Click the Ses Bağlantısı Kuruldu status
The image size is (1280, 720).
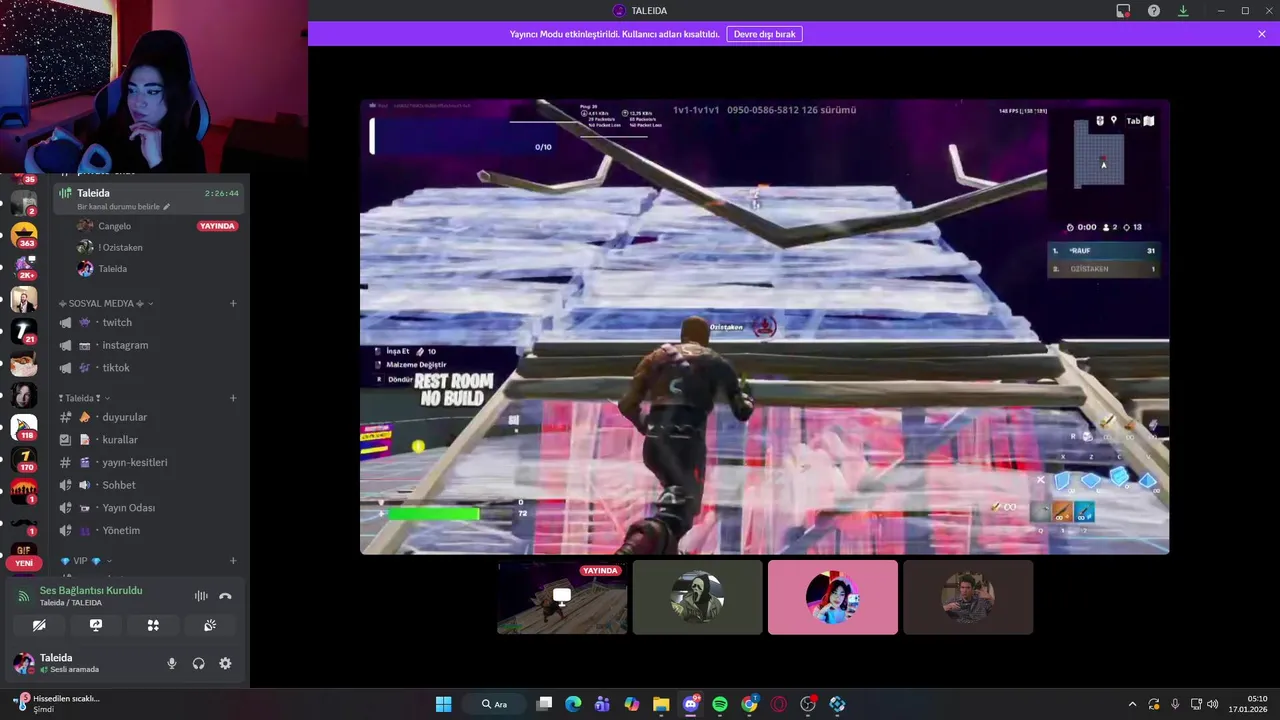tap(91, 590)
